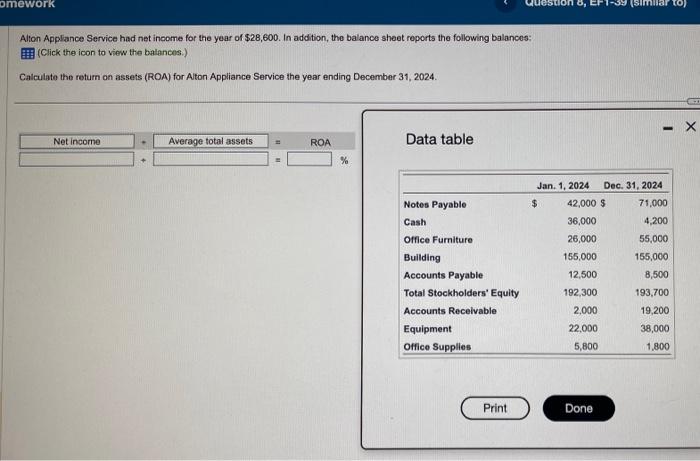The image size is (700, 461).
Task: Click the 26,000 Office Furniture value
Action: click(582, 239)
